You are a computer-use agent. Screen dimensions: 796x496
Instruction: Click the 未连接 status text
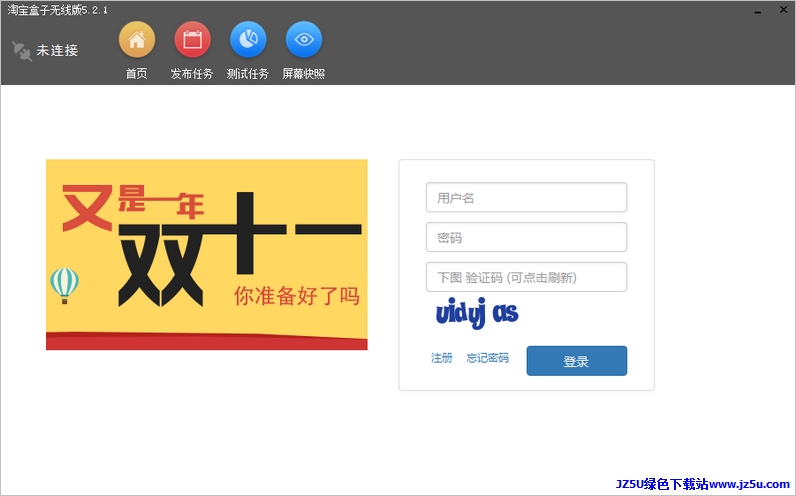57,50
